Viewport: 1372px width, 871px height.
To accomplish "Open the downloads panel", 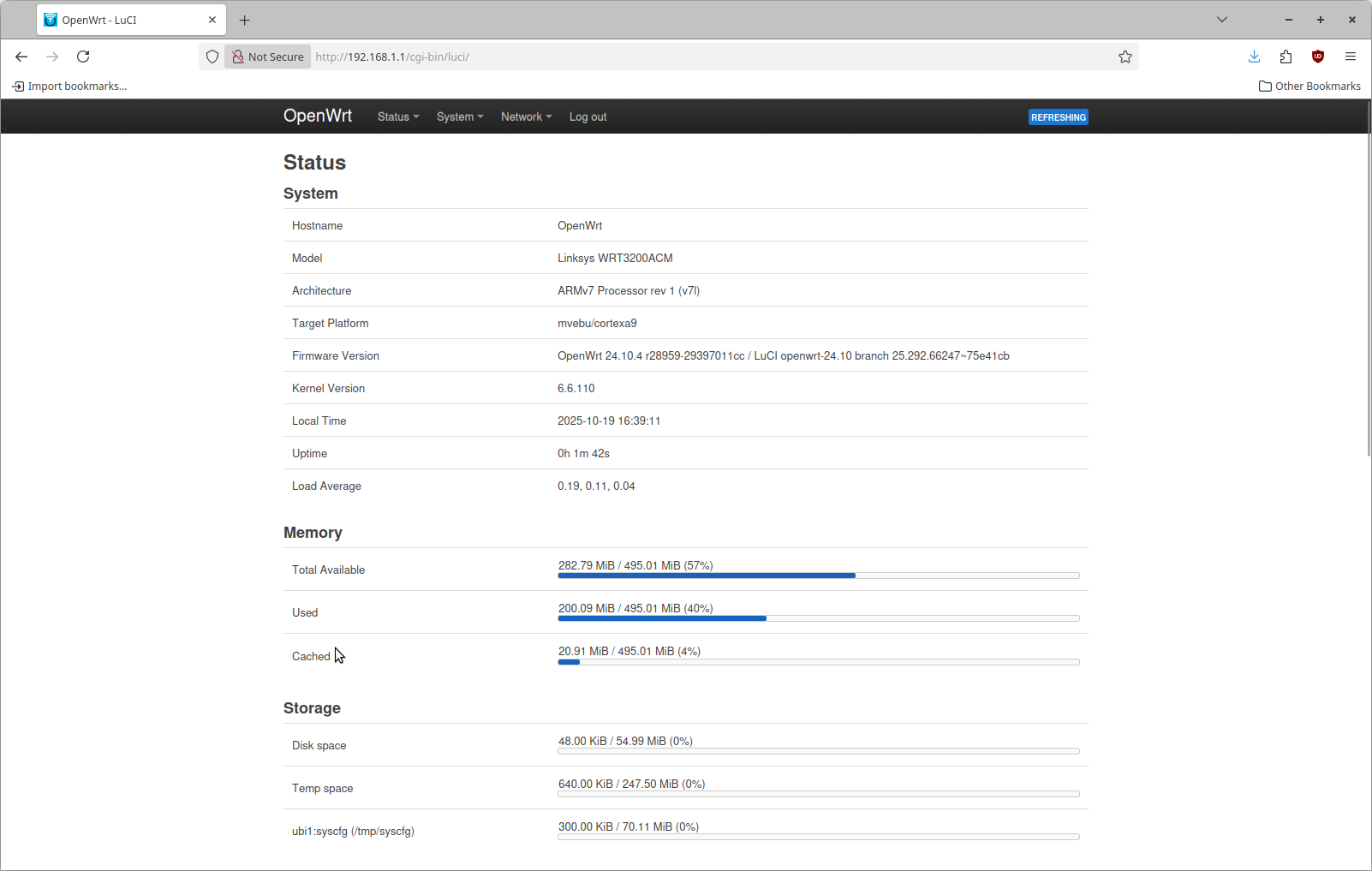I will pos(1254,57).
